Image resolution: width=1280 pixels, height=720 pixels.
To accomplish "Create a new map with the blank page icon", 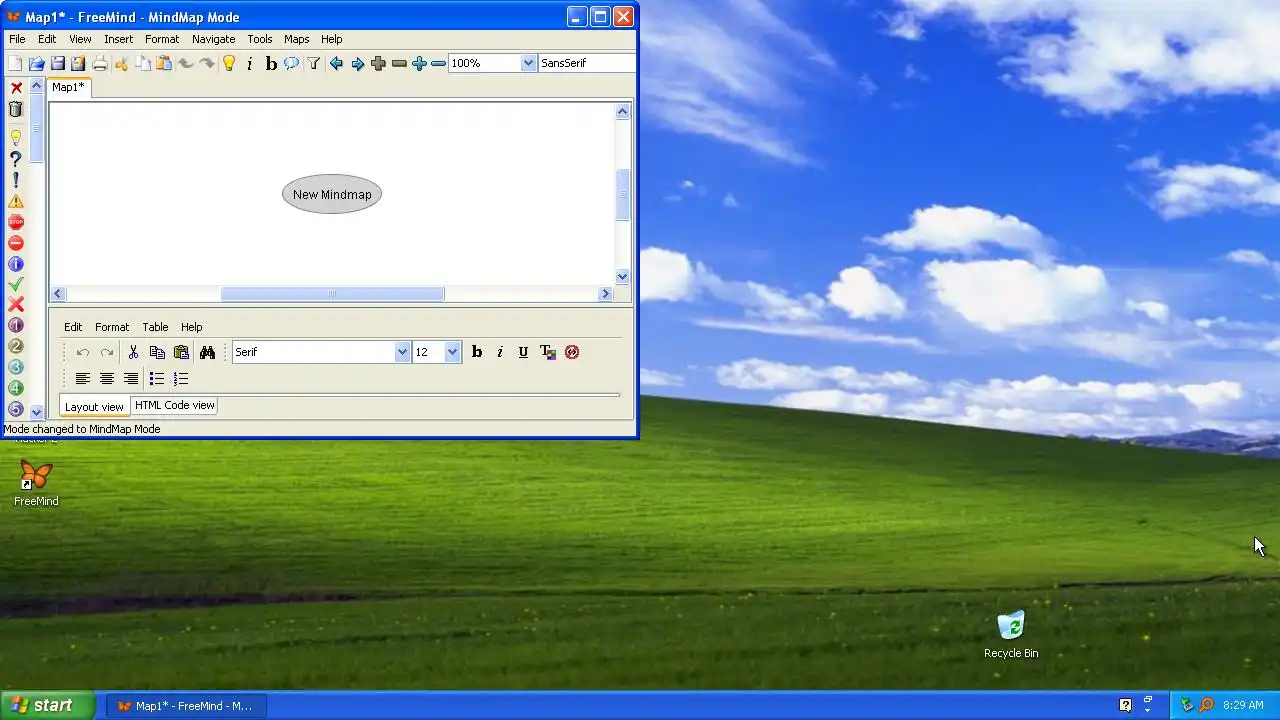I will (15, 63).
